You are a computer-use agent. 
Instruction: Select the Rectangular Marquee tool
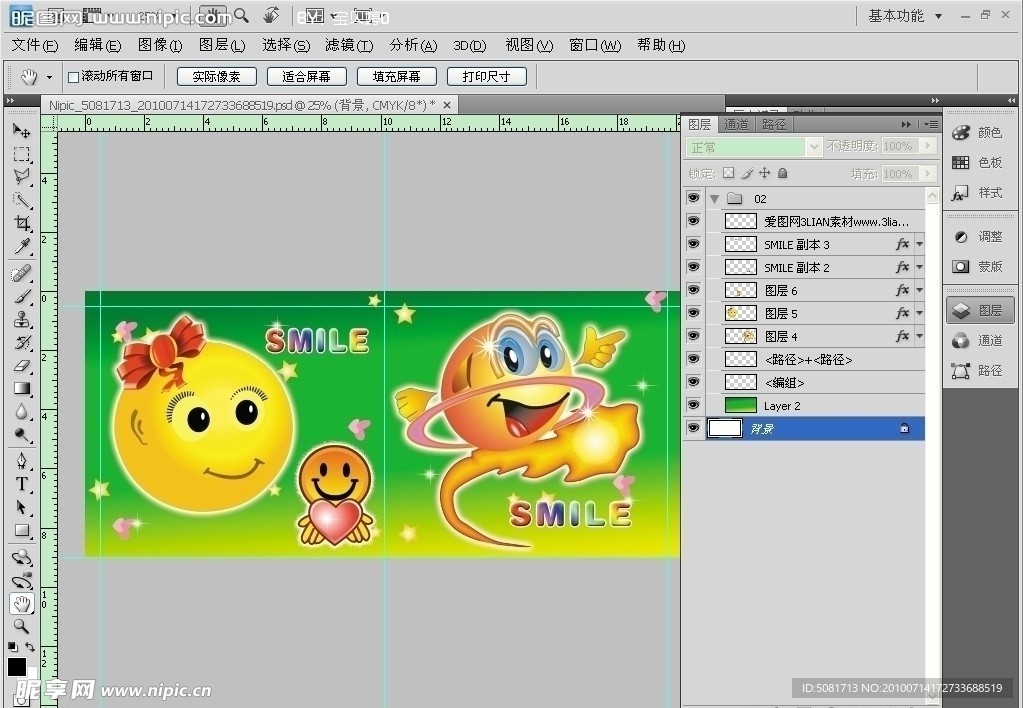coord(22,154)
